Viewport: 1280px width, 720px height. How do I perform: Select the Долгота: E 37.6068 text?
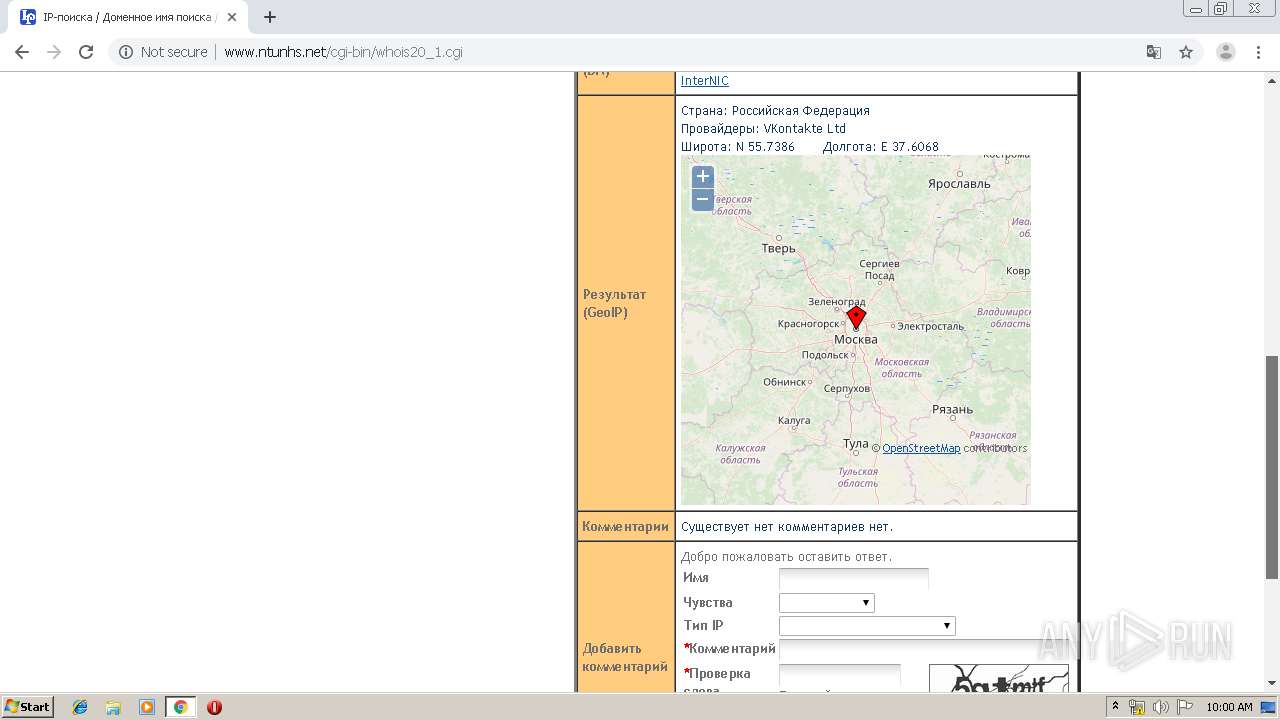tap(880, 147)
